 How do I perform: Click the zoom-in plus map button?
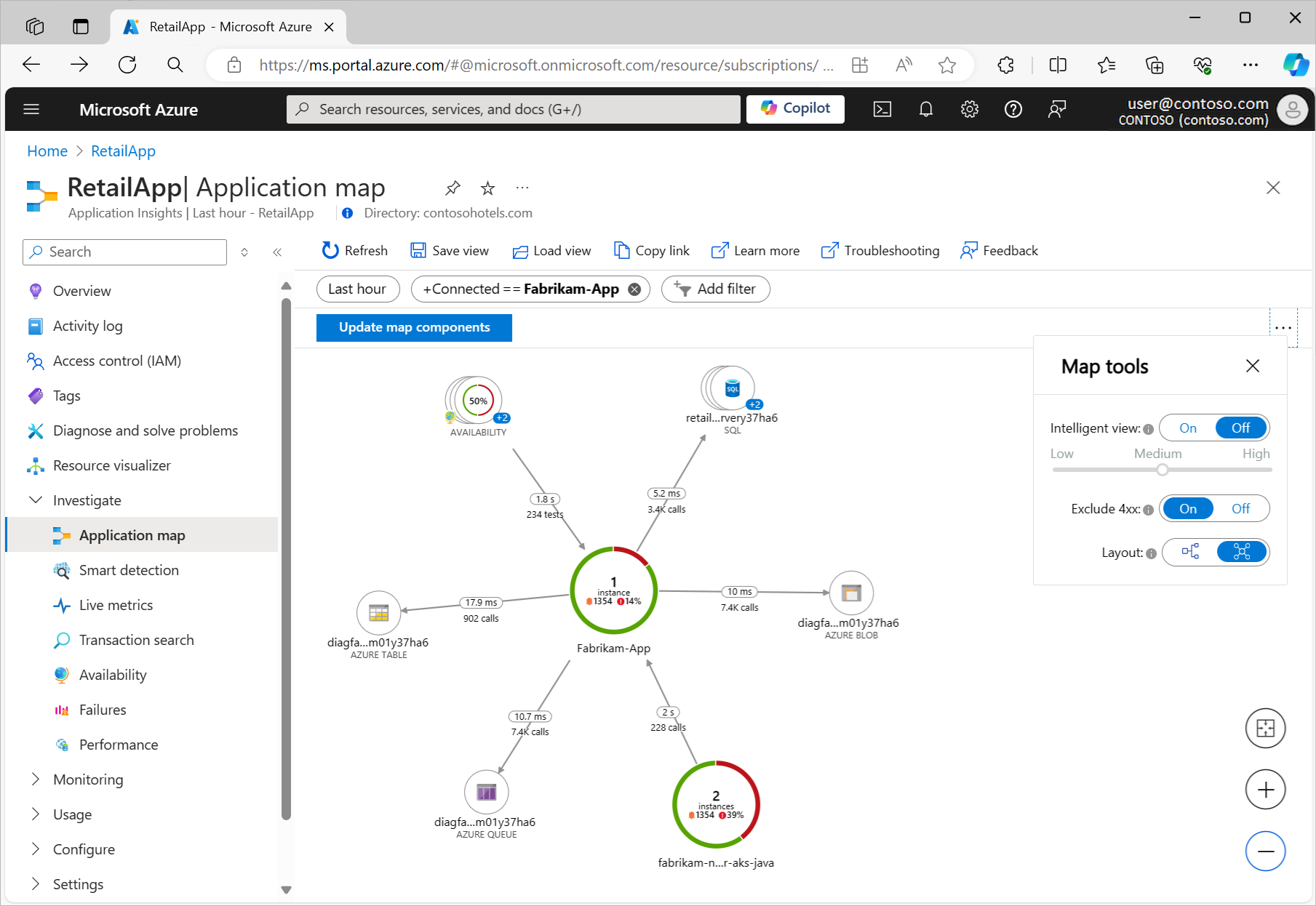[x=1265, y=790]
